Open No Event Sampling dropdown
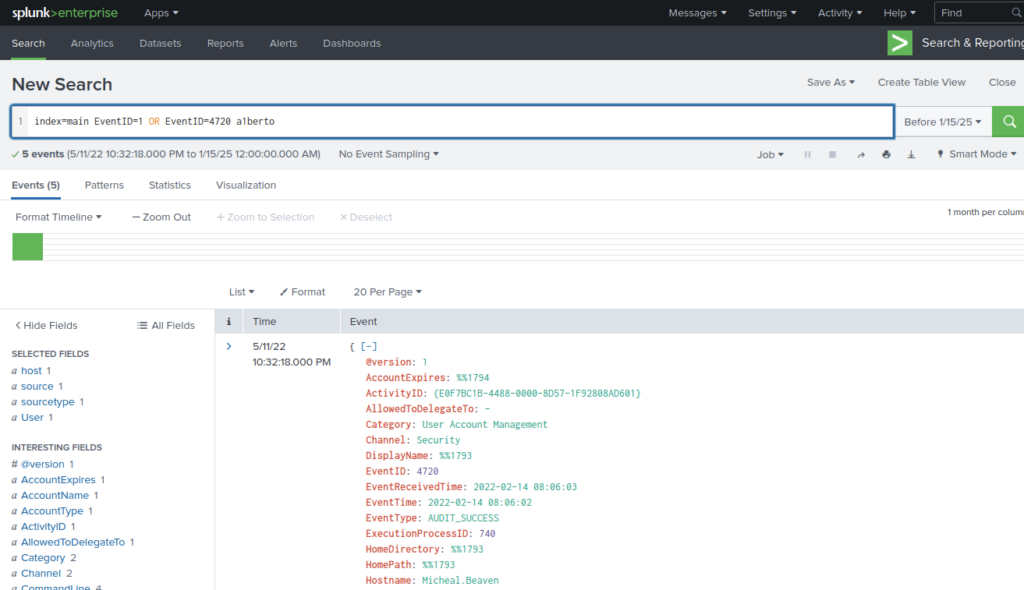Image resolution: width=1024 pixels, height=590 pixels. (x=389, y=154)
